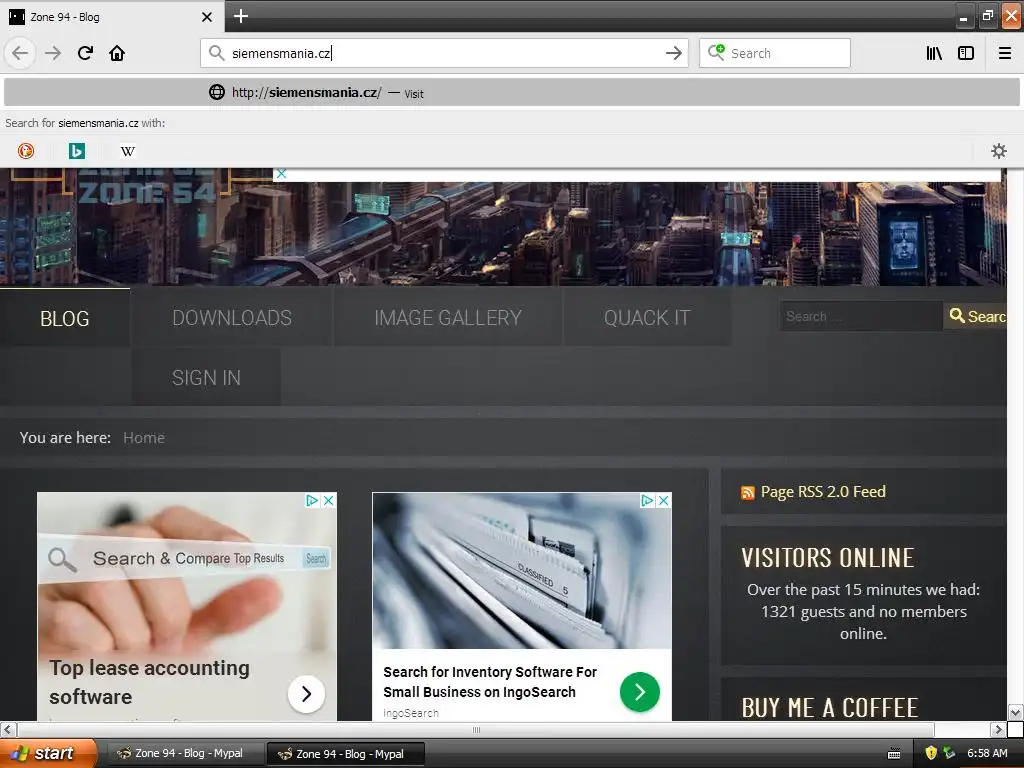Close the lease accounting software ad
Screen dimensions: 1024x768
click(x=329, y=500)
